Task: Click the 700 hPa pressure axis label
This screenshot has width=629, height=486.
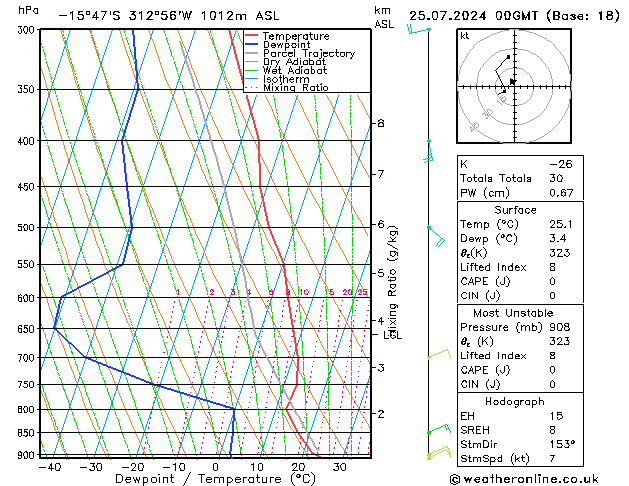Action: [x=26, y=357]
